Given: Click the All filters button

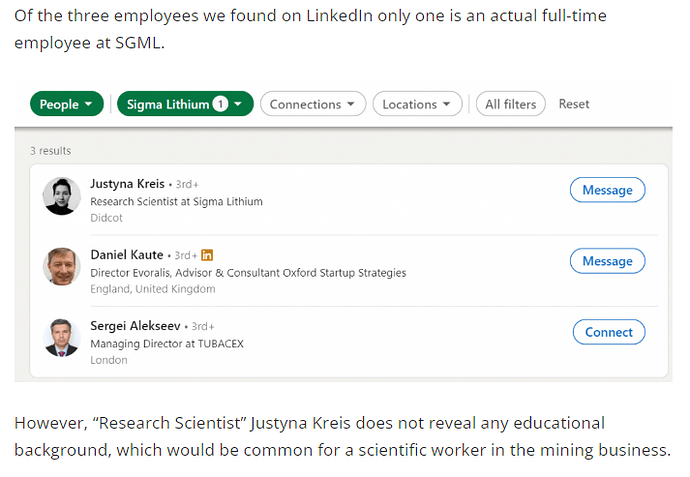Looking at the screenshot, I should [510, 104].
